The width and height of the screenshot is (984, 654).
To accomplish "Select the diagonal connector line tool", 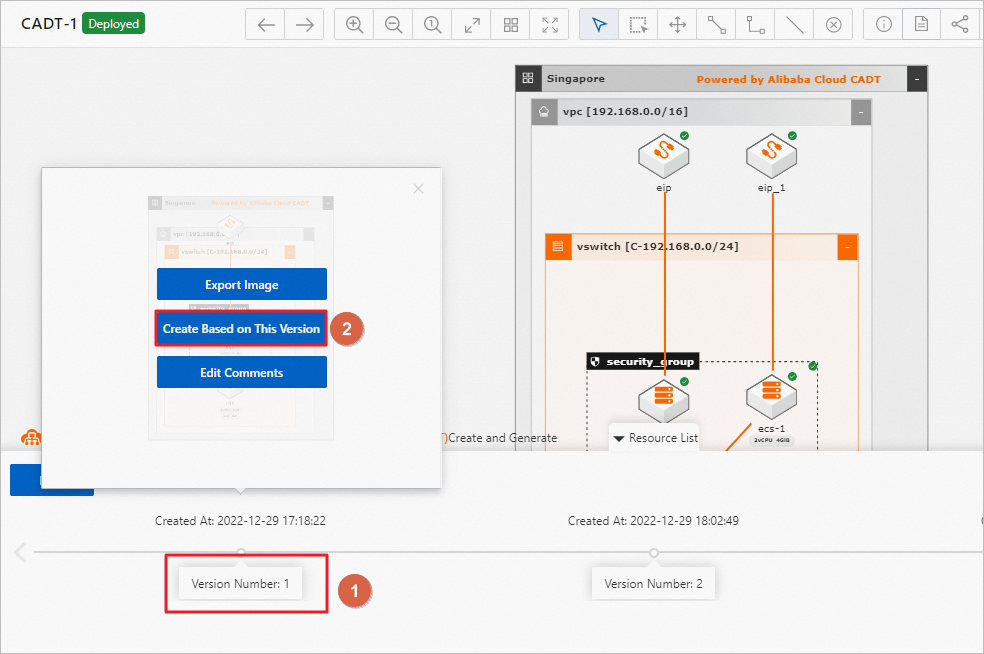I will 716,24.
